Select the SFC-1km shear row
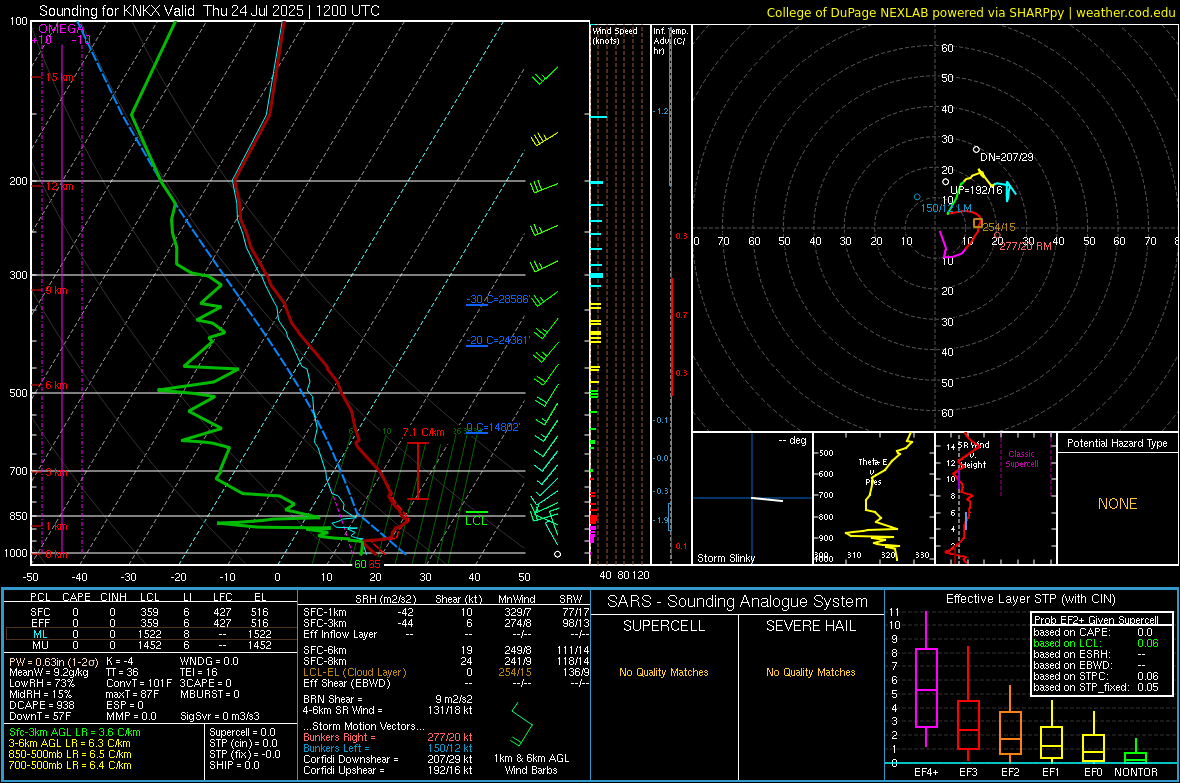The height and width of the screenshot is (783, 1180). click(446, 612)
